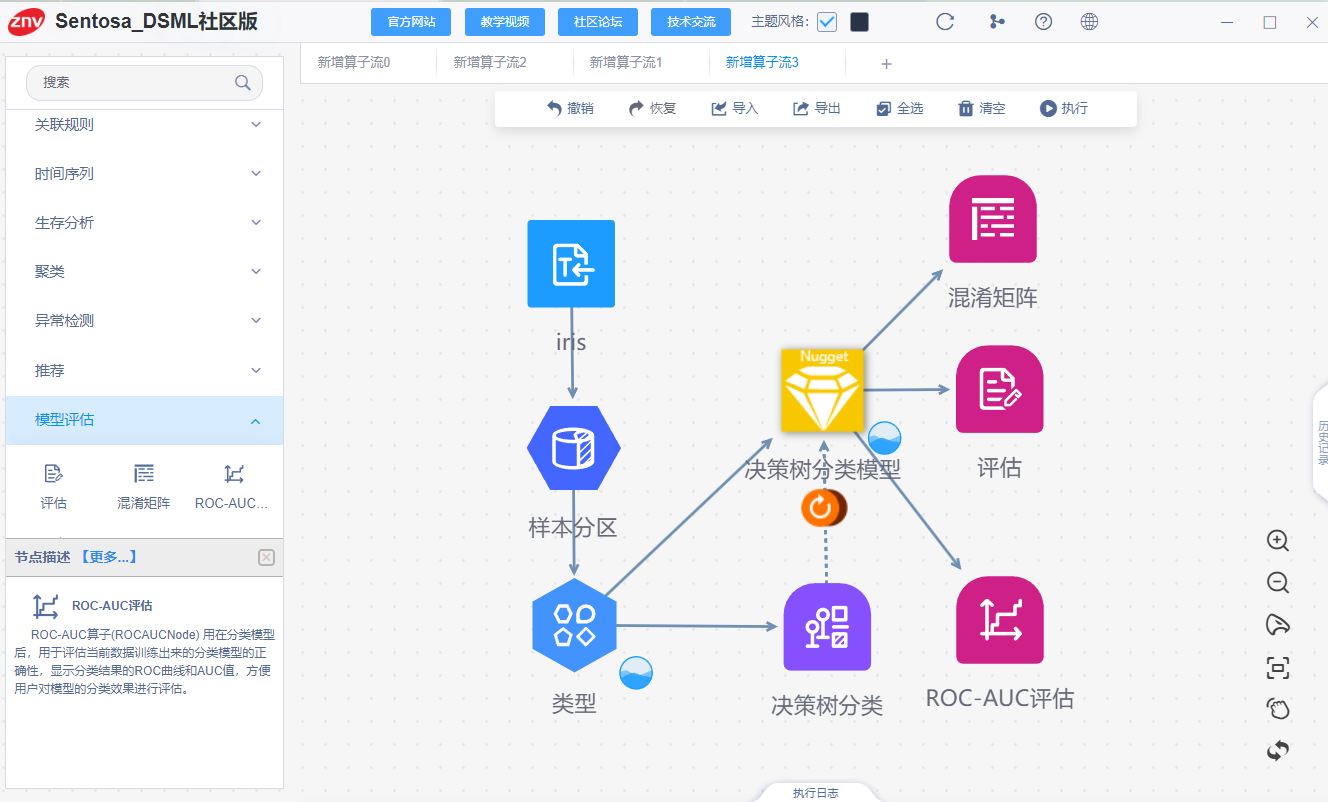This screenshot has width=1328, height=802.
Task: Open the language globe icon
Action: (1090, 22)
